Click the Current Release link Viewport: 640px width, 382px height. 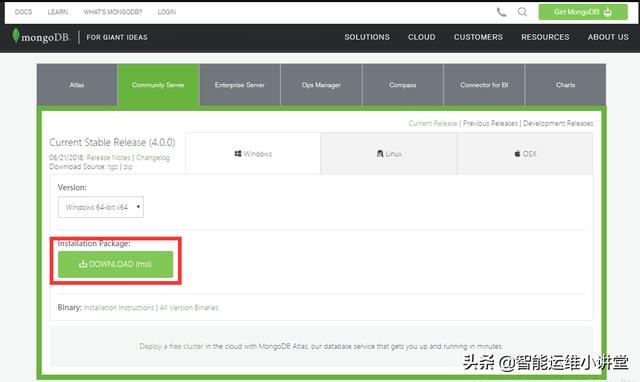click(x=433, y=123)
